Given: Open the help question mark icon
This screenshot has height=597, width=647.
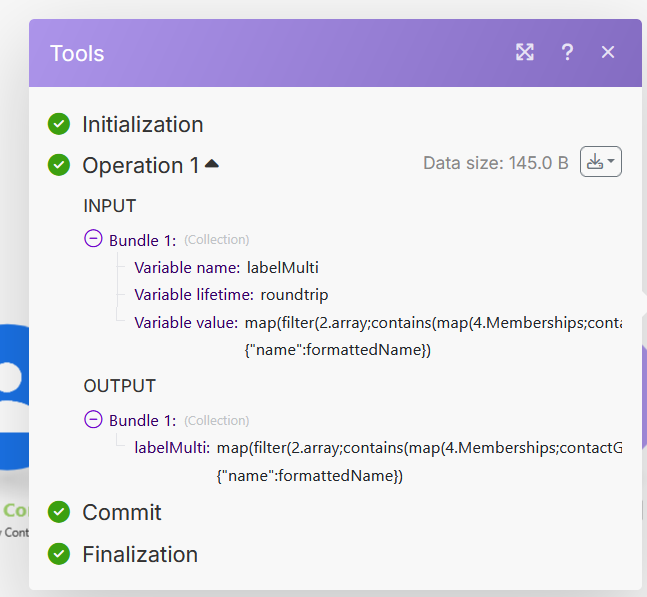Looking at the screenshot, I should 567,52.
